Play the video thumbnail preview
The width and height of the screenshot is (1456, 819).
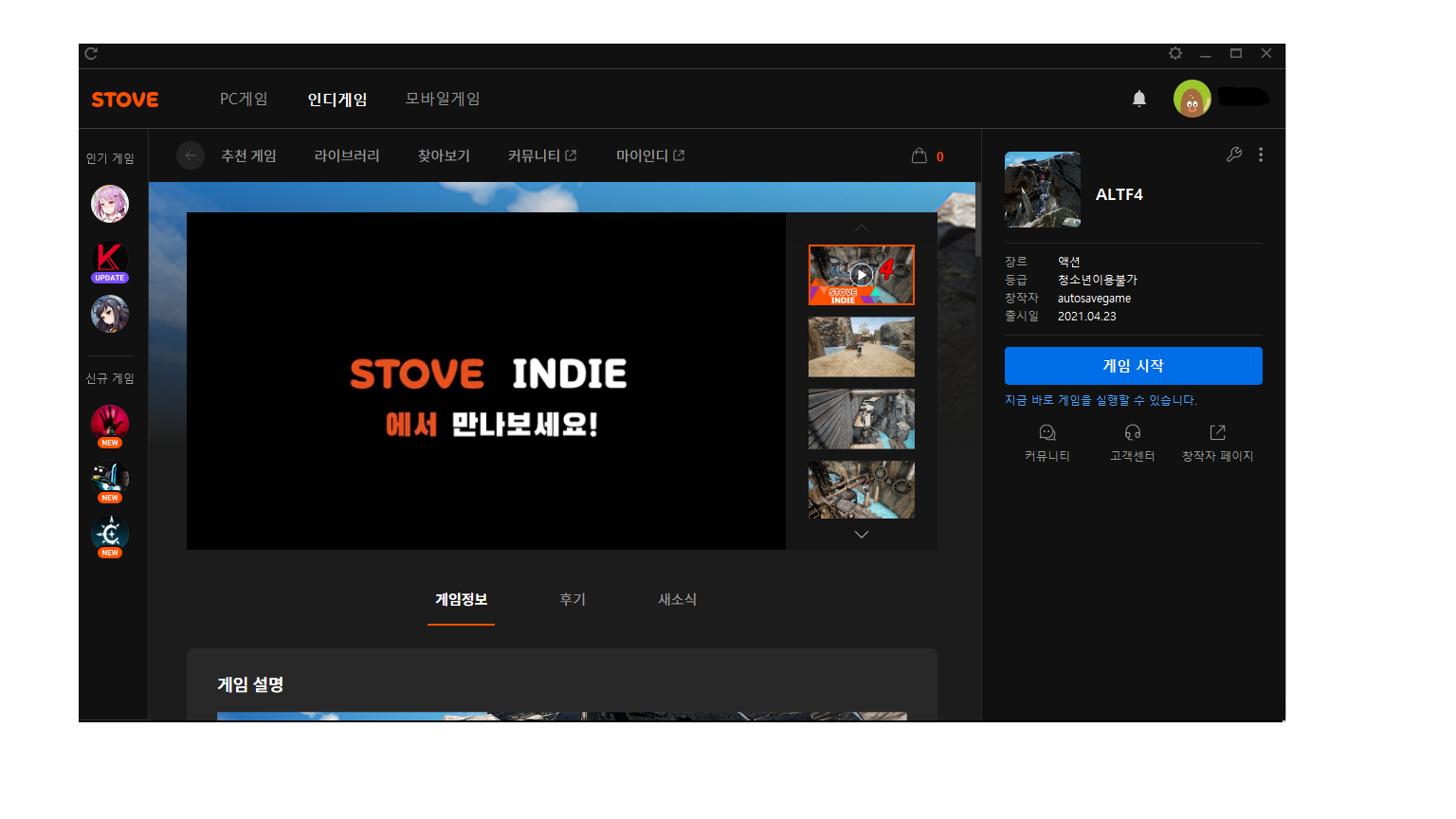861,275
